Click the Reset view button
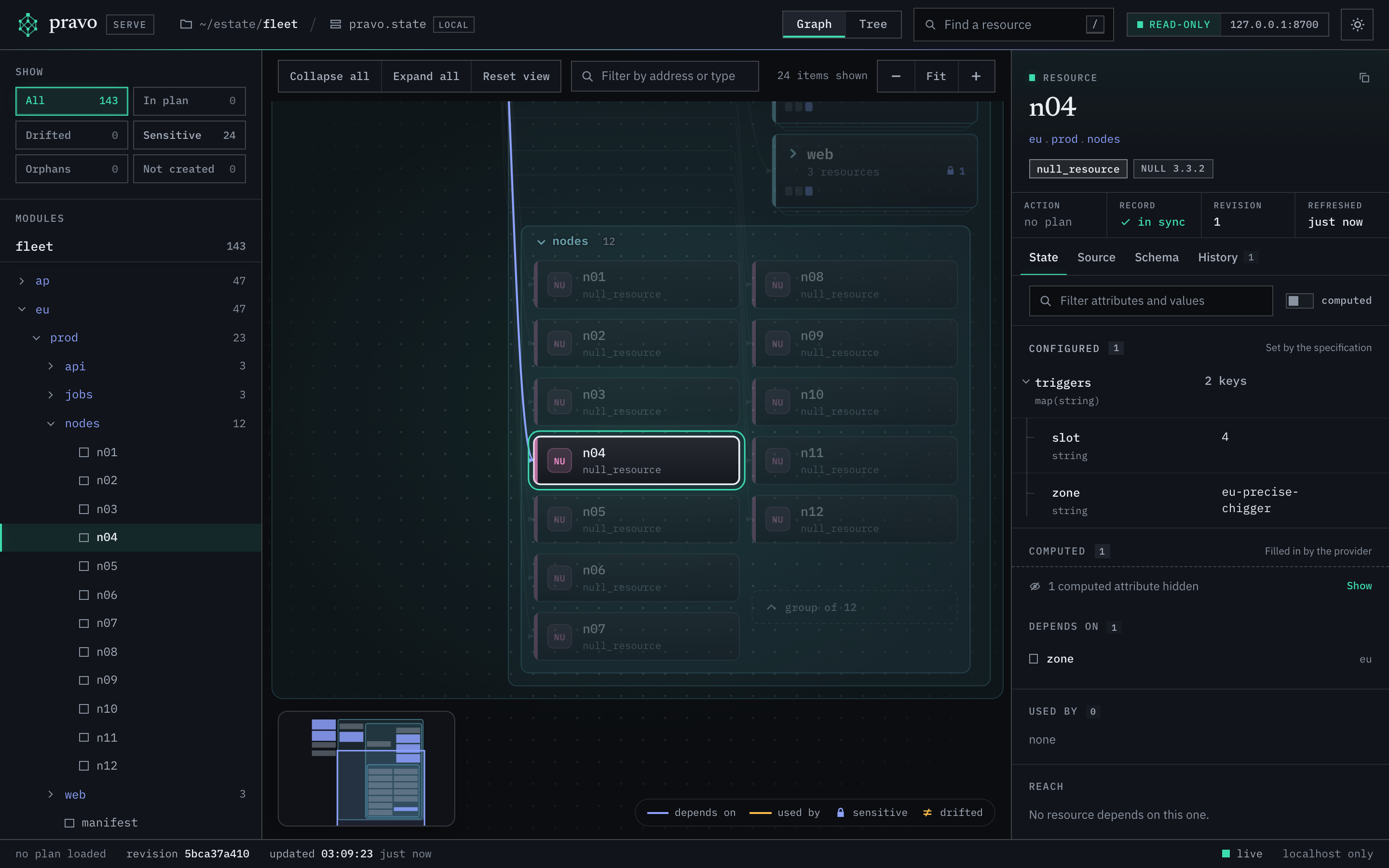This screenshot has width=1389, height=868. [x=516, y=76]
